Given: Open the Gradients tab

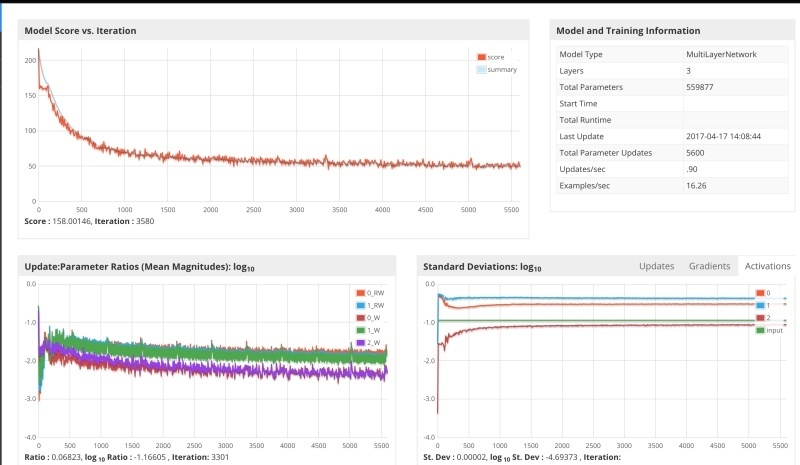Looking at the screenshot, I should coord(708,266).
